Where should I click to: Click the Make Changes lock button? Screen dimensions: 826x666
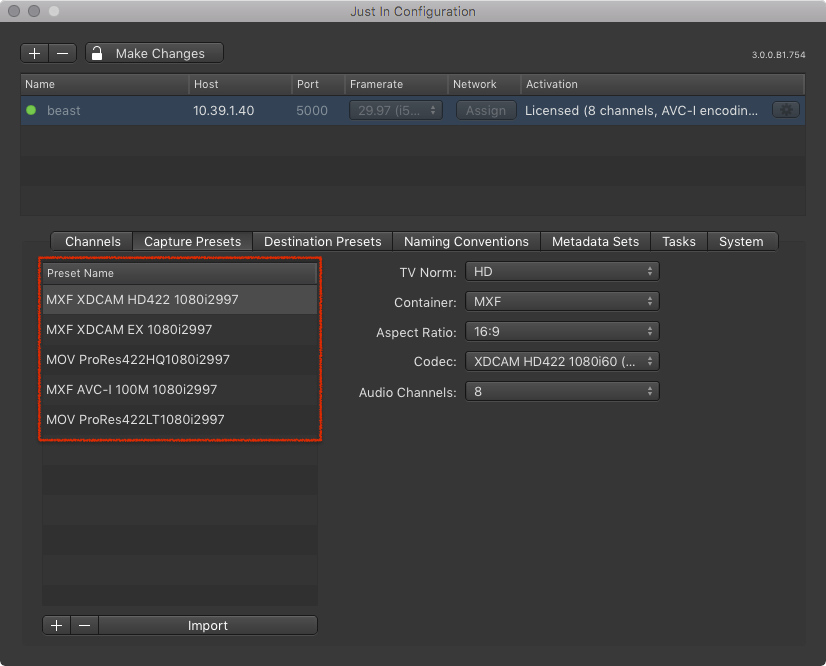[154, 53]
